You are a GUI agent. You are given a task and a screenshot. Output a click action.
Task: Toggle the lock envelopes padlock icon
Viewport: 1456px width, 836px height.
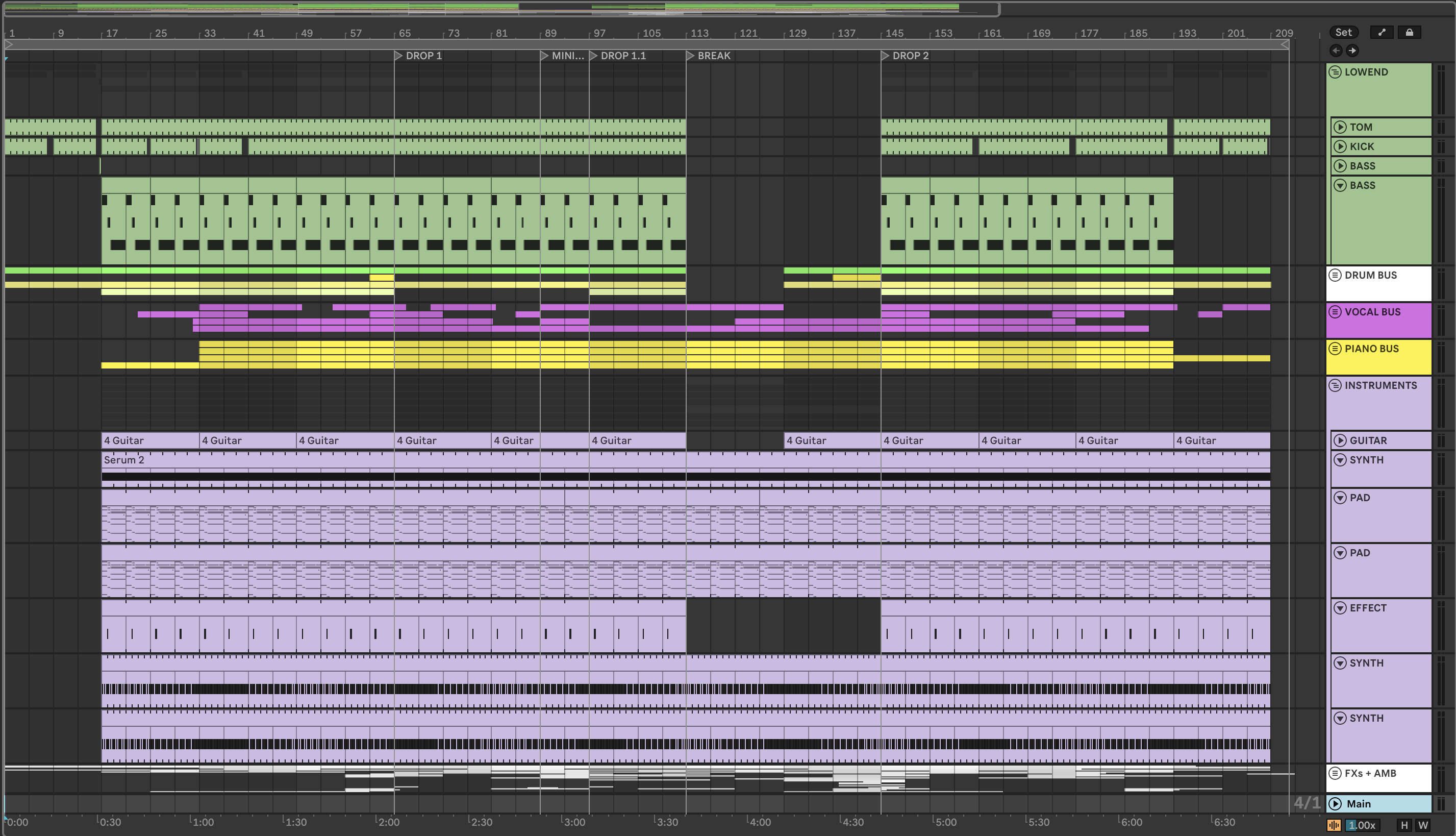pyautogui.click(x=1409, y=33)
